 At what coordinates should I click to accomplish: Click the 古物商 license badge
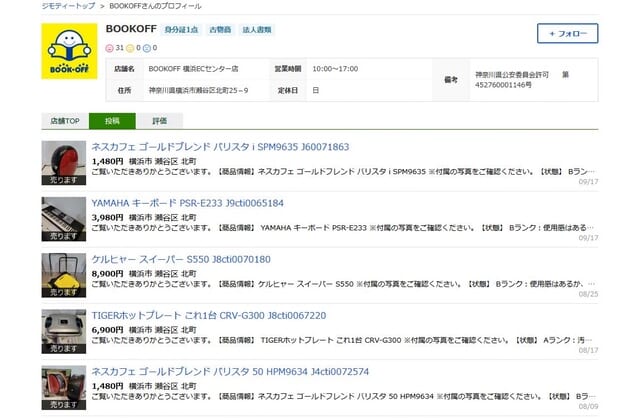pyautogui.click(x=220, y=30)
